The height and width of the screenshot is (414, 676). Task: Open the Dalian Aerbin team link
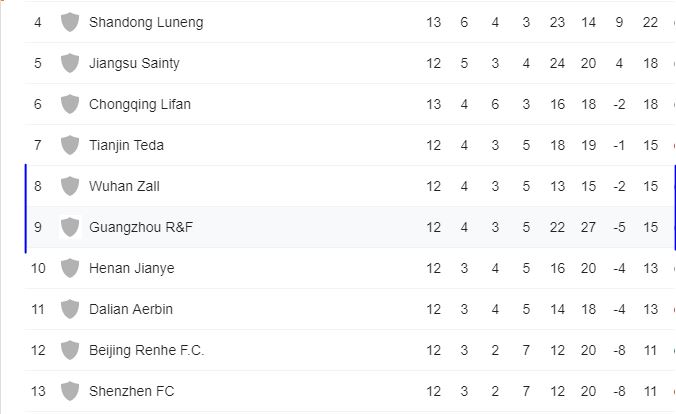[131, 309]
